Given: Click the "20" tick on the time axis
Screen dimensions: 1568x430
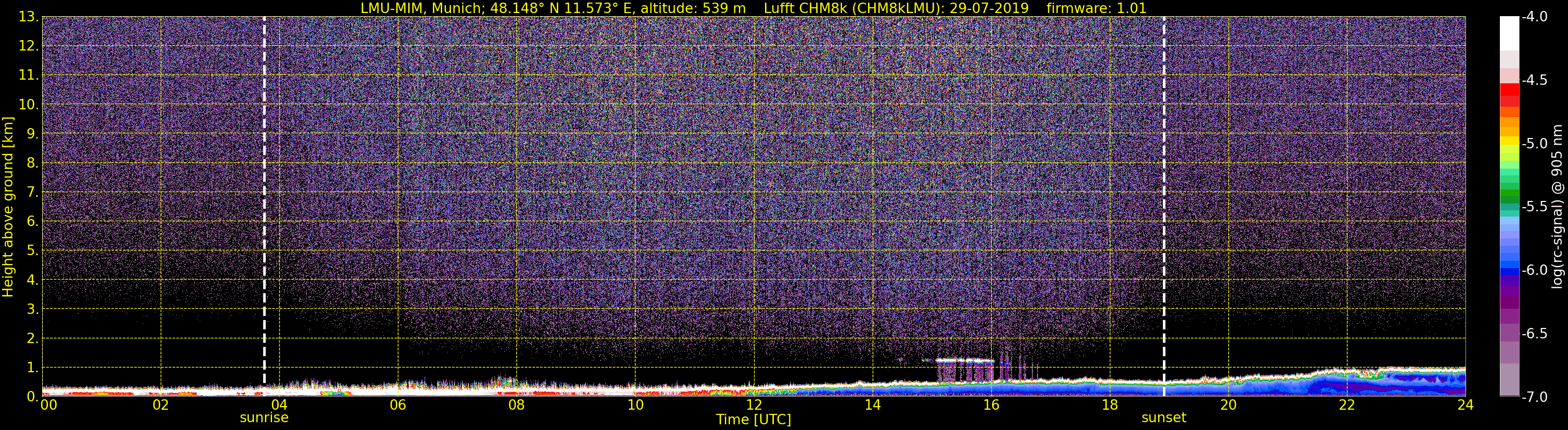Looking at the screenshot, I should click(x=1228, y=405).
